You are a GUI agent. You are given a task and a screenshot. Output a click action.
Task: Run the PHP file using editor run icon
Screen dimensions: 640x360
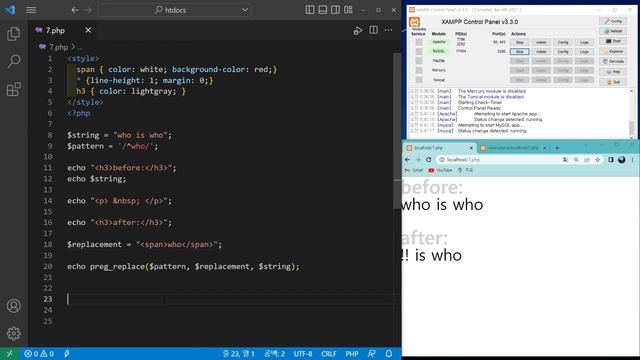[x=358, y=31]
